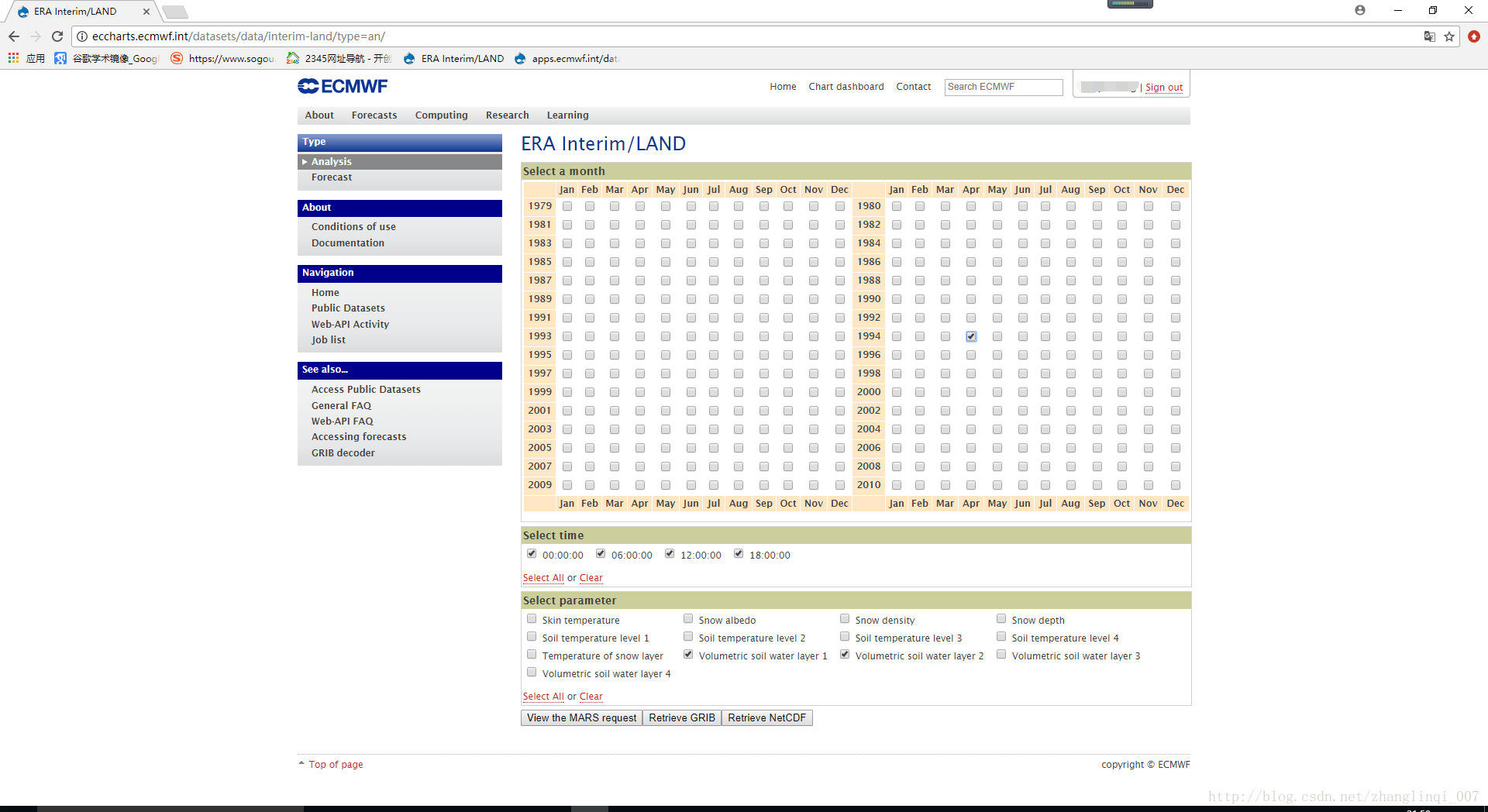Open the Learning menu
1488x812 pixels.
click(568, 115)
